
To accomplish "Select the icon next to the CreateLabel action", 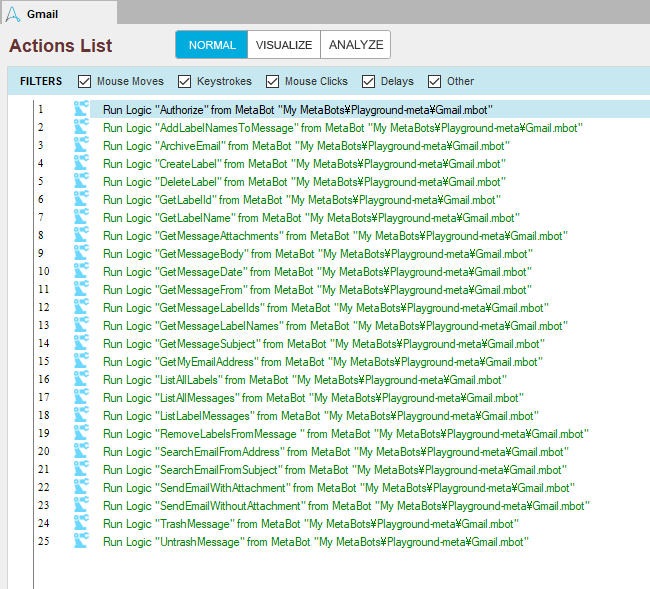I will (81, 163).
